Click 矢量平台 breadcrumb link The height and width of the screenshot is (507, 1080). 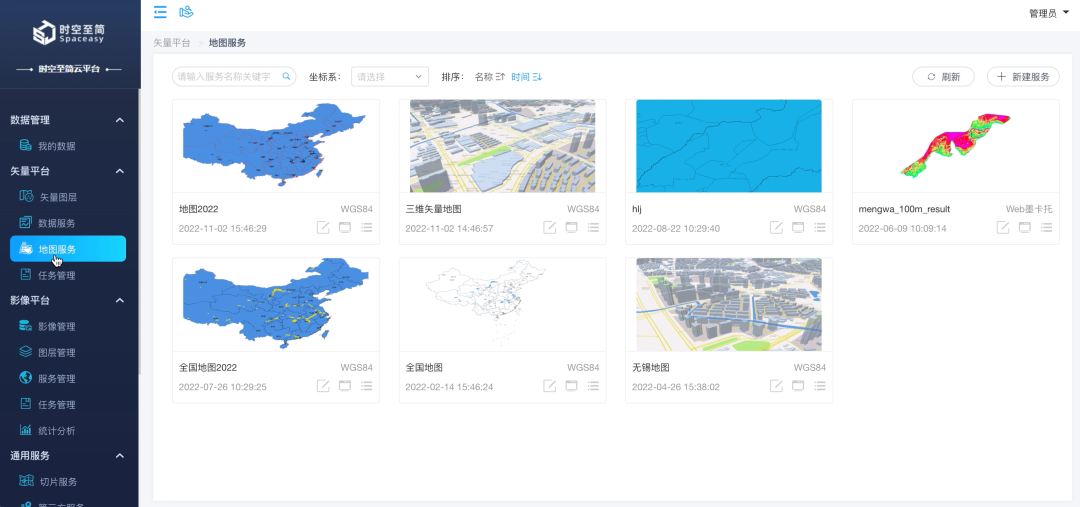[x=172, y=43]
